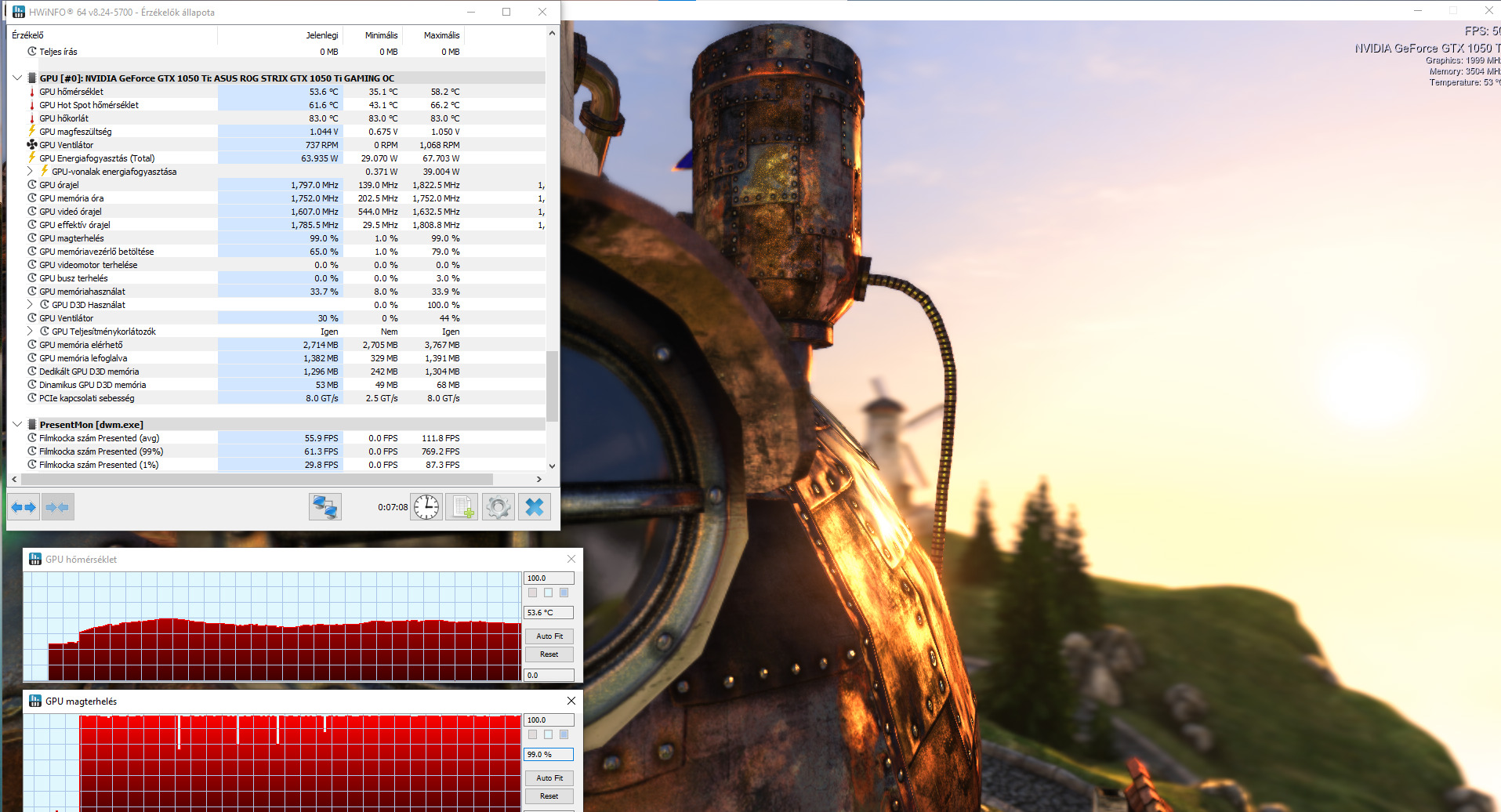The image size is (1501, 812).
Task: Start logging with the sheet-plus icon
Action: (462, 507)
